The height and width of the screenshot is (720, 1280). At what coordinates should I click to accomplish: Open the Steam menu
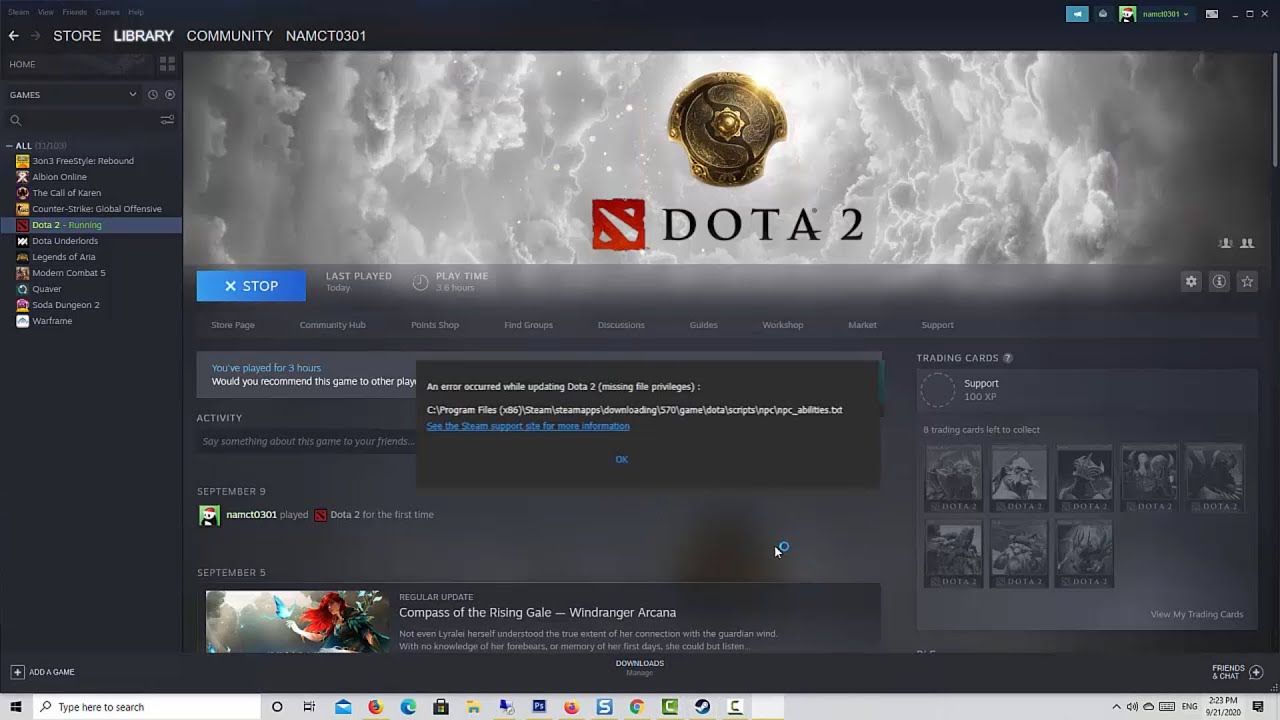pos(18,12)
